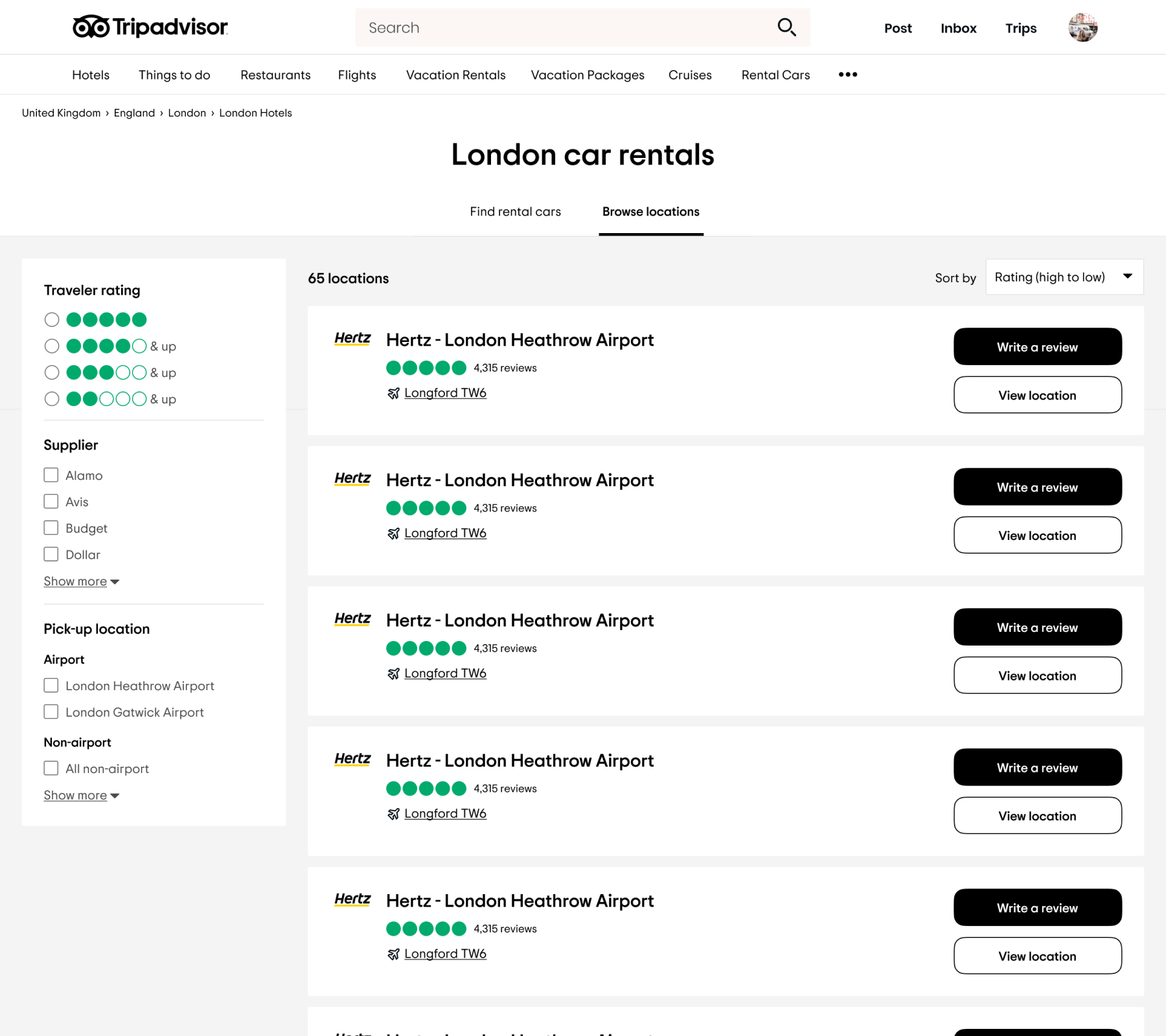This screenshot has height=1036, width=1166.
Task: Expand Show more under Supplier
Action: (82, 581)
